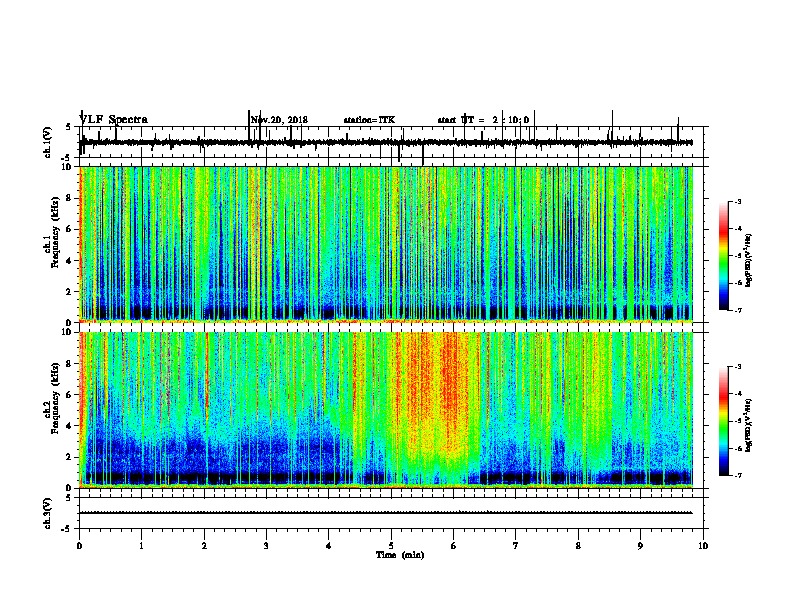Click the time axis tick labeled 10
792x612 pixels.
(703, 546)
